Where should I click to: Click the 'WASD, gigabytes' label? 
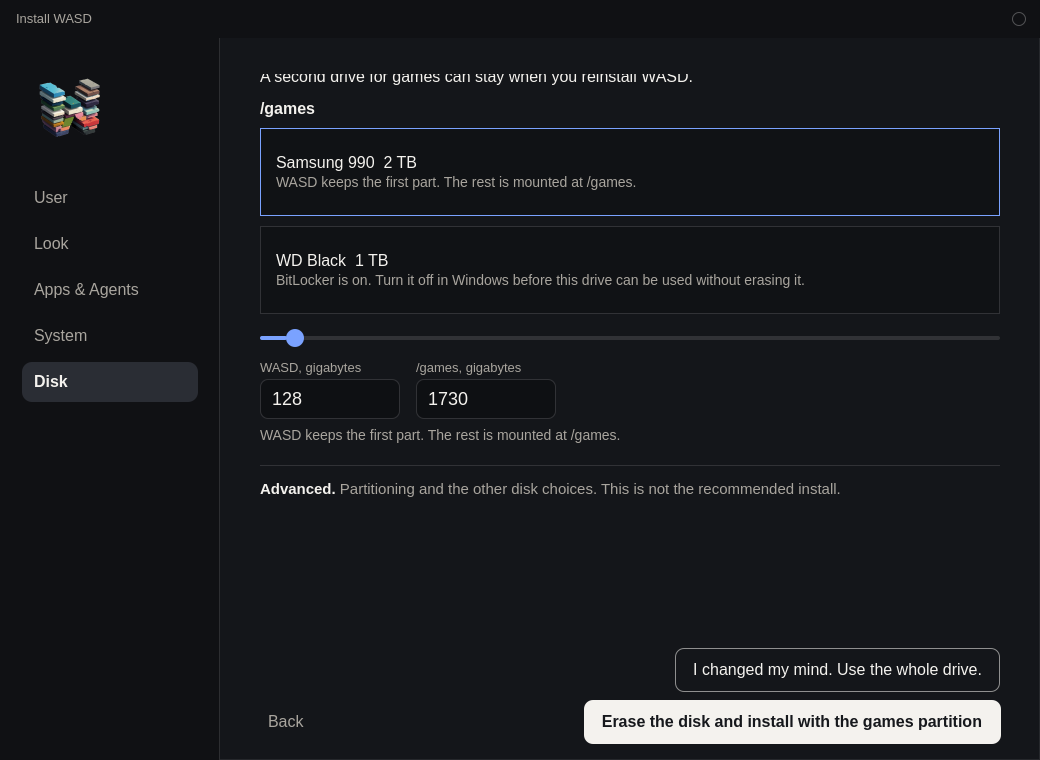[x=310, y=367]
